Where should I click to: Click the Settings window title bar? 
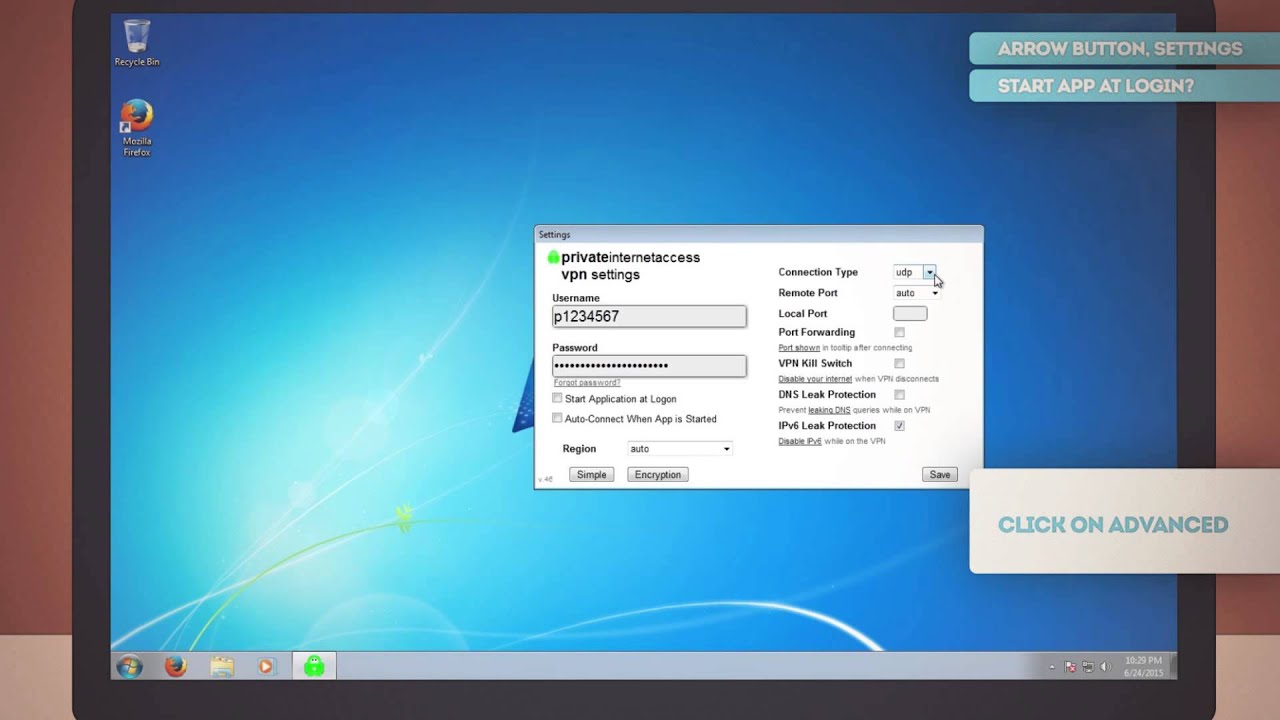pyautogui.click(x=759, y=235)
